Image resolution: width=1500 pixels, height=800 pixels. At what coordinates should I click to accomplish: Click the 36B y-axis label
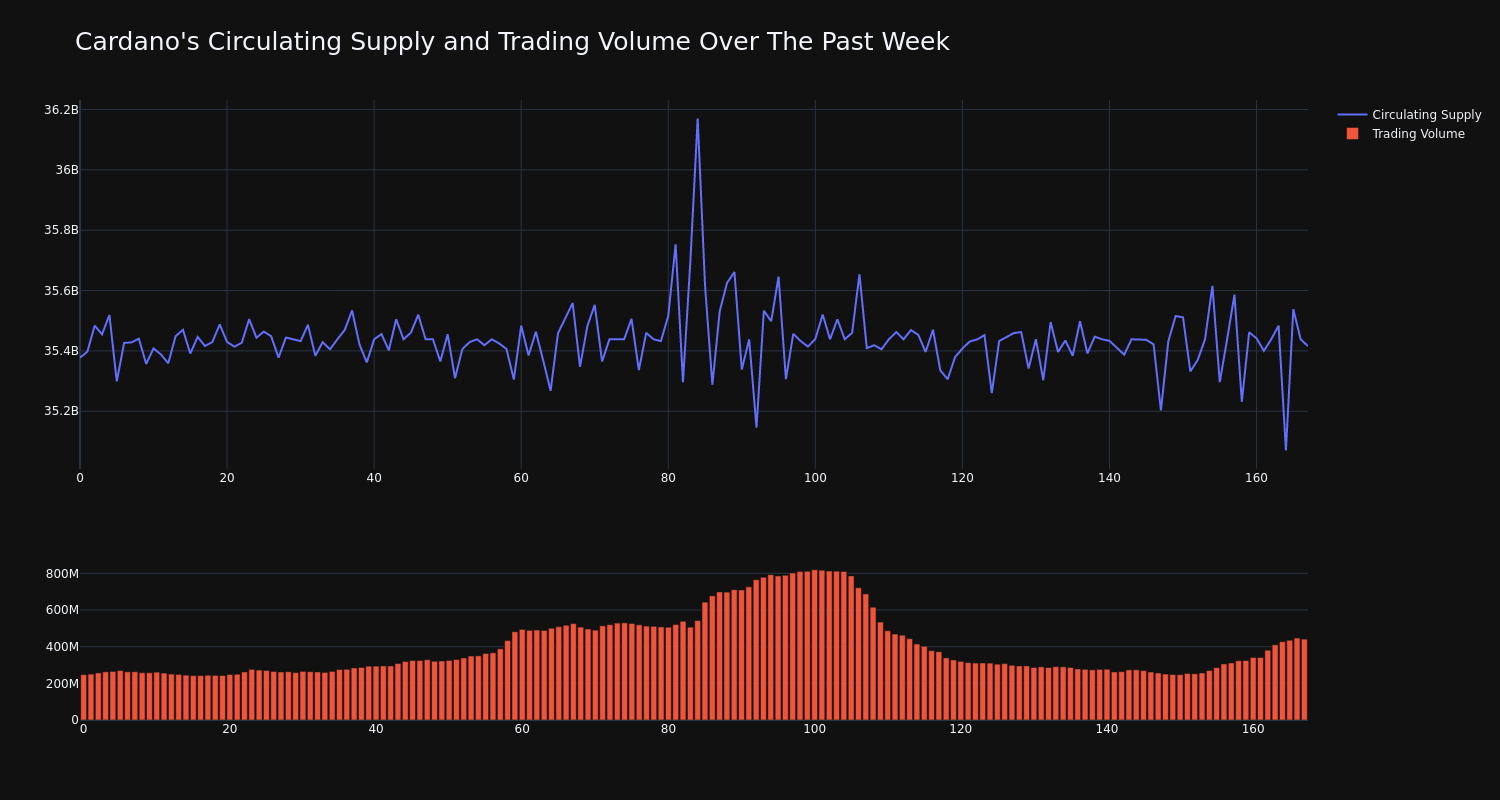coord(67,170)
